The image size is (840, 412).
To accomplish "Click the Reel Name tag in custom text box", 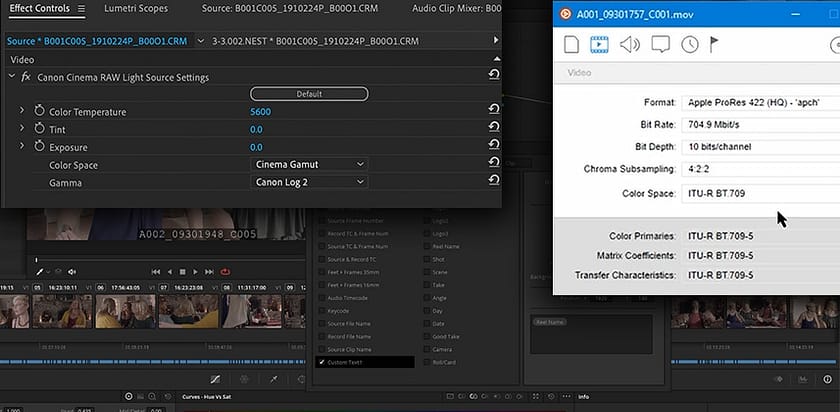I will (549, 322).
